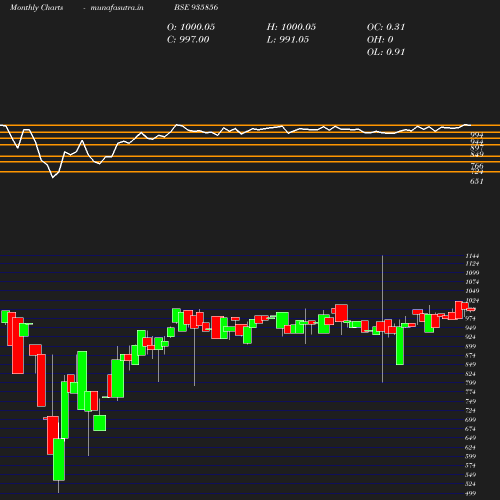Select the close value "C: 997.00"
Screen dimensions: 500x500
188,40
